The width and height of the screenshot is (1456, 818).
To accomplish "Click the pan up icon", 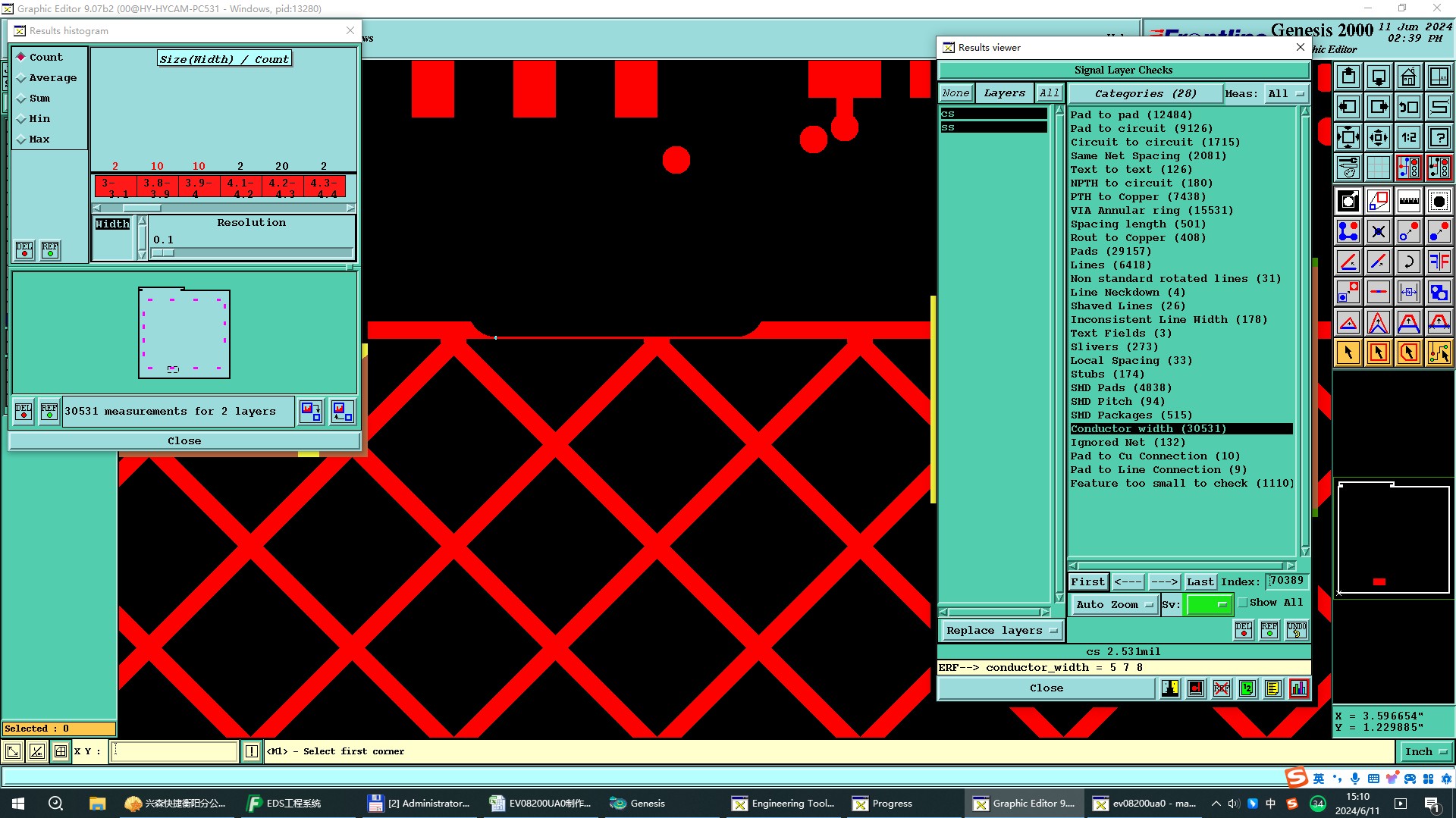I will (x=1348, y=77).
